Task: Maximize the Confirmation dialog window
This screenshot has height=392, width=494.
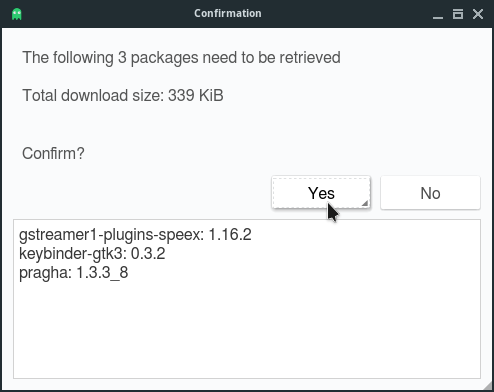Action: pyautogui.click(x=458, y=14)
